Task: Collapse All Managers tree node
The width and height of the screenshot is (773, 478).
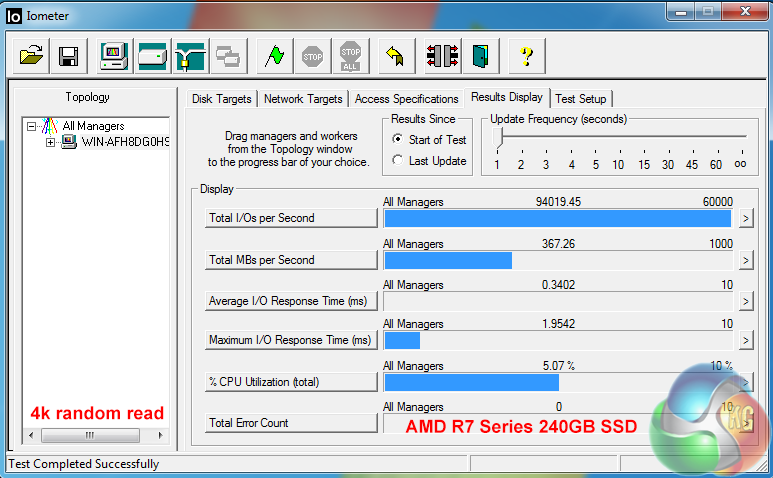Action: point(32,127)
